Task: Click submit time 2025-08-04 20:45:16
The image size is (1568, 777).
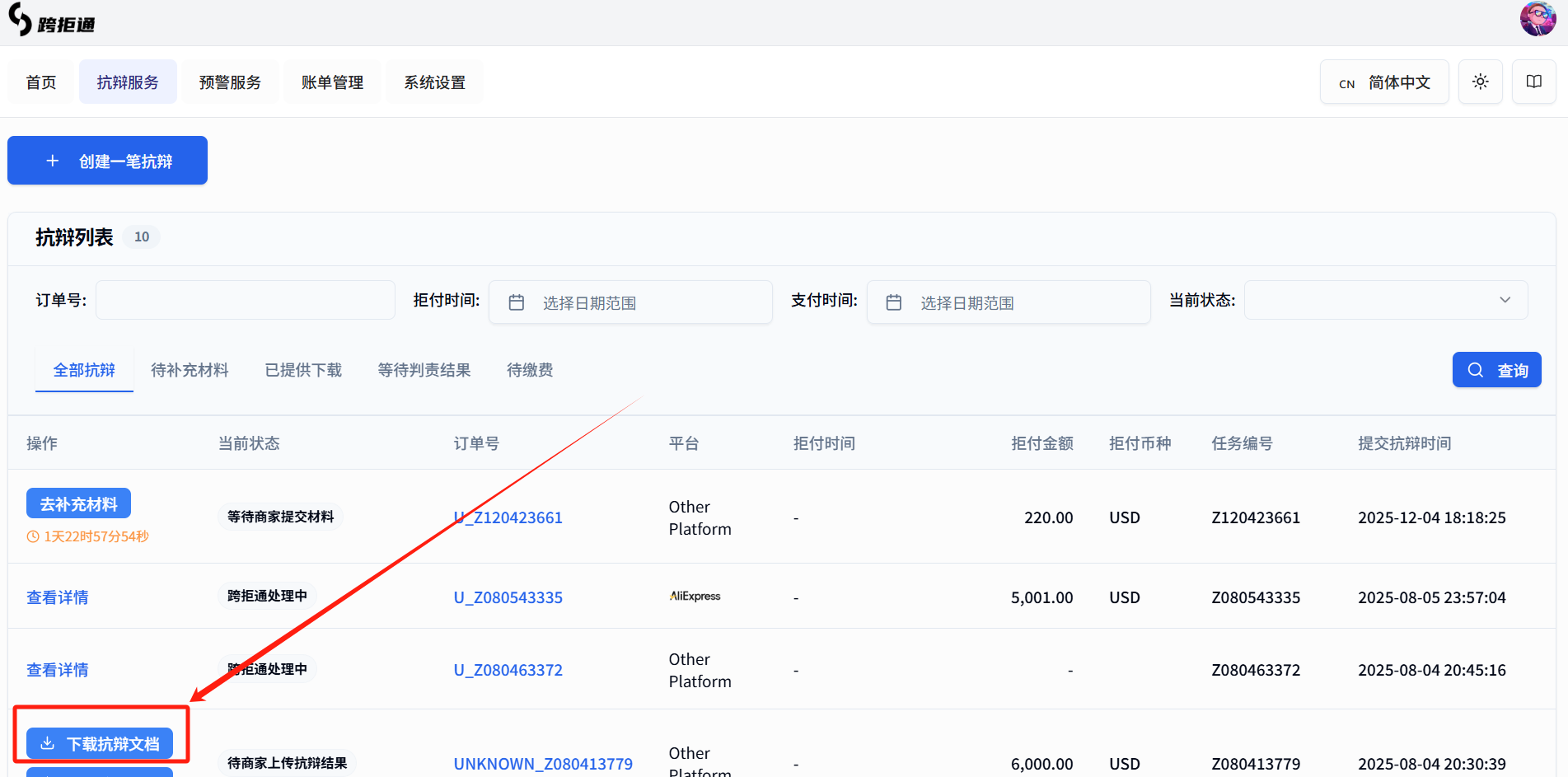Action: pyautogui.click(x=1431, y=670)
